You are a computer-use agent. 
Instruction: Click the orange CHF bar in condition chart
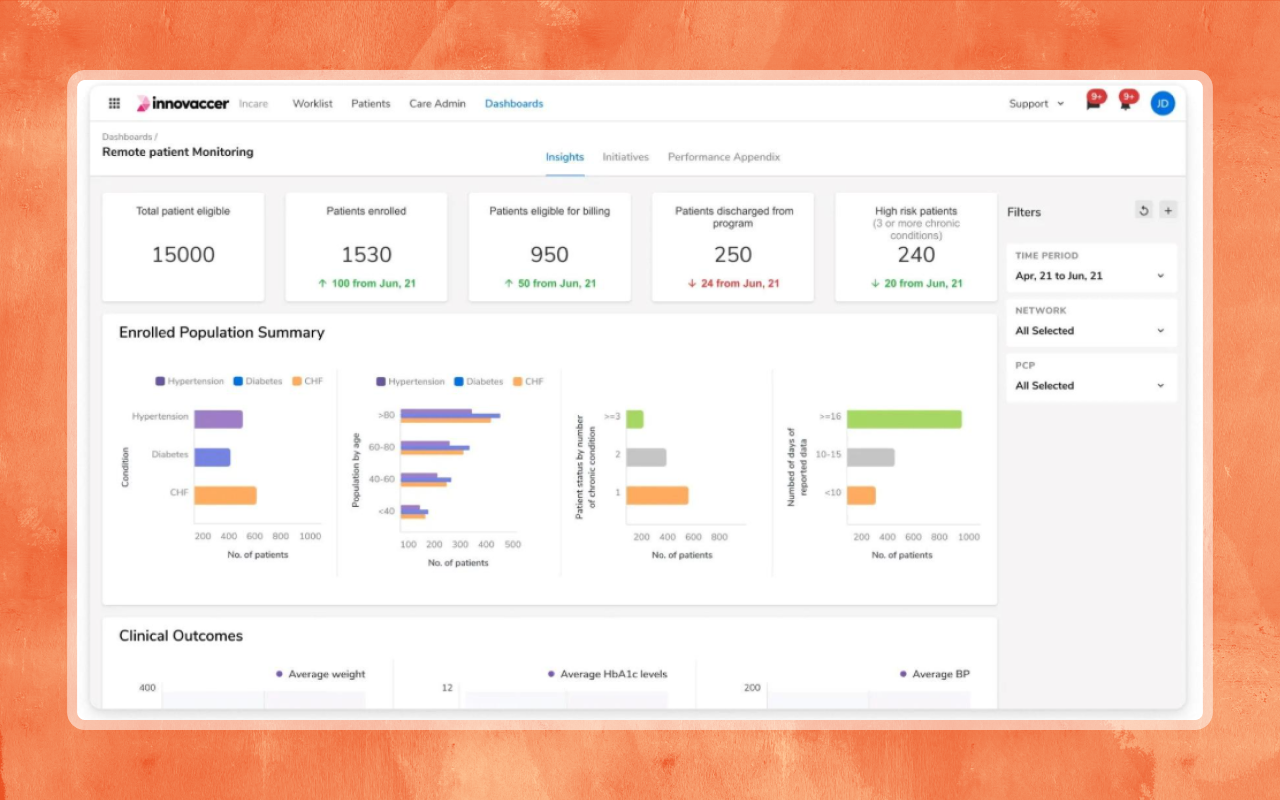tap(225, 495)
